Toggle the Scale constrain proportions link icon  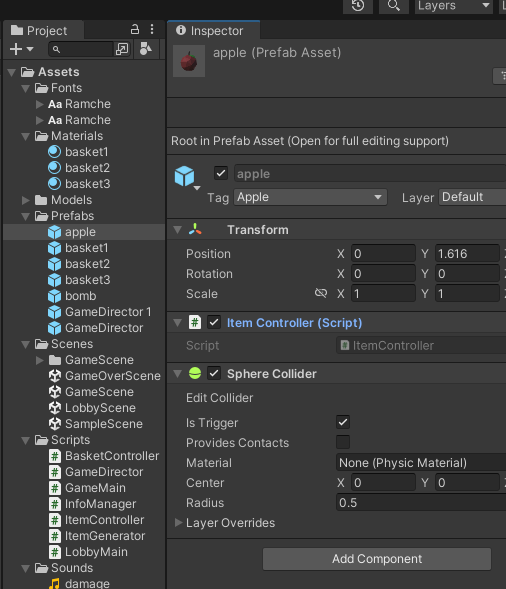321,293
